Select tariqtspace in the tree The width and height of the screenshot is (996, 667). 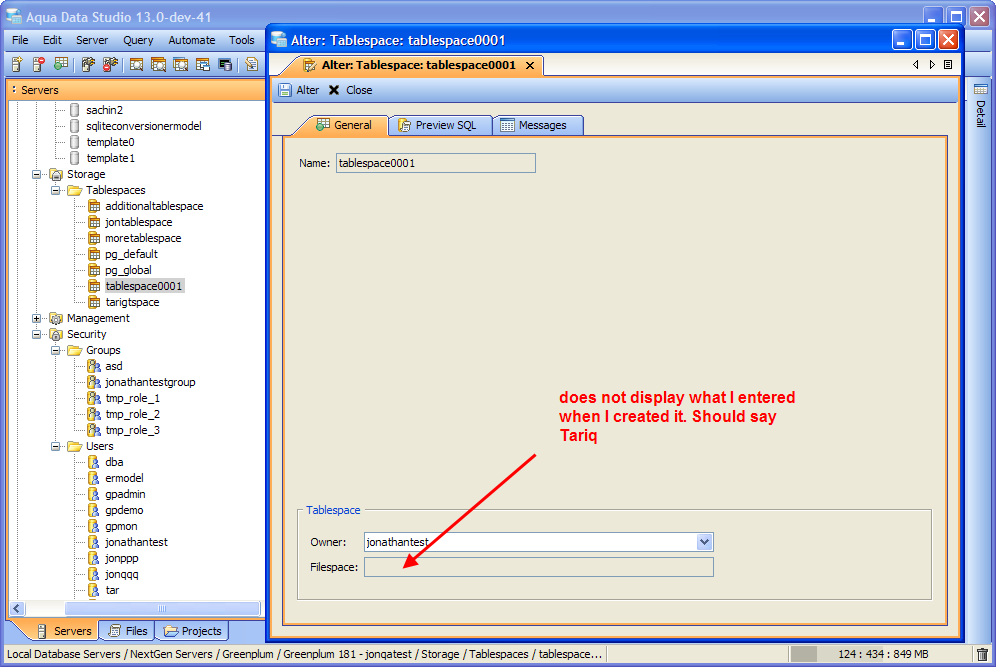pyautogui.click(x=132, y=302)
